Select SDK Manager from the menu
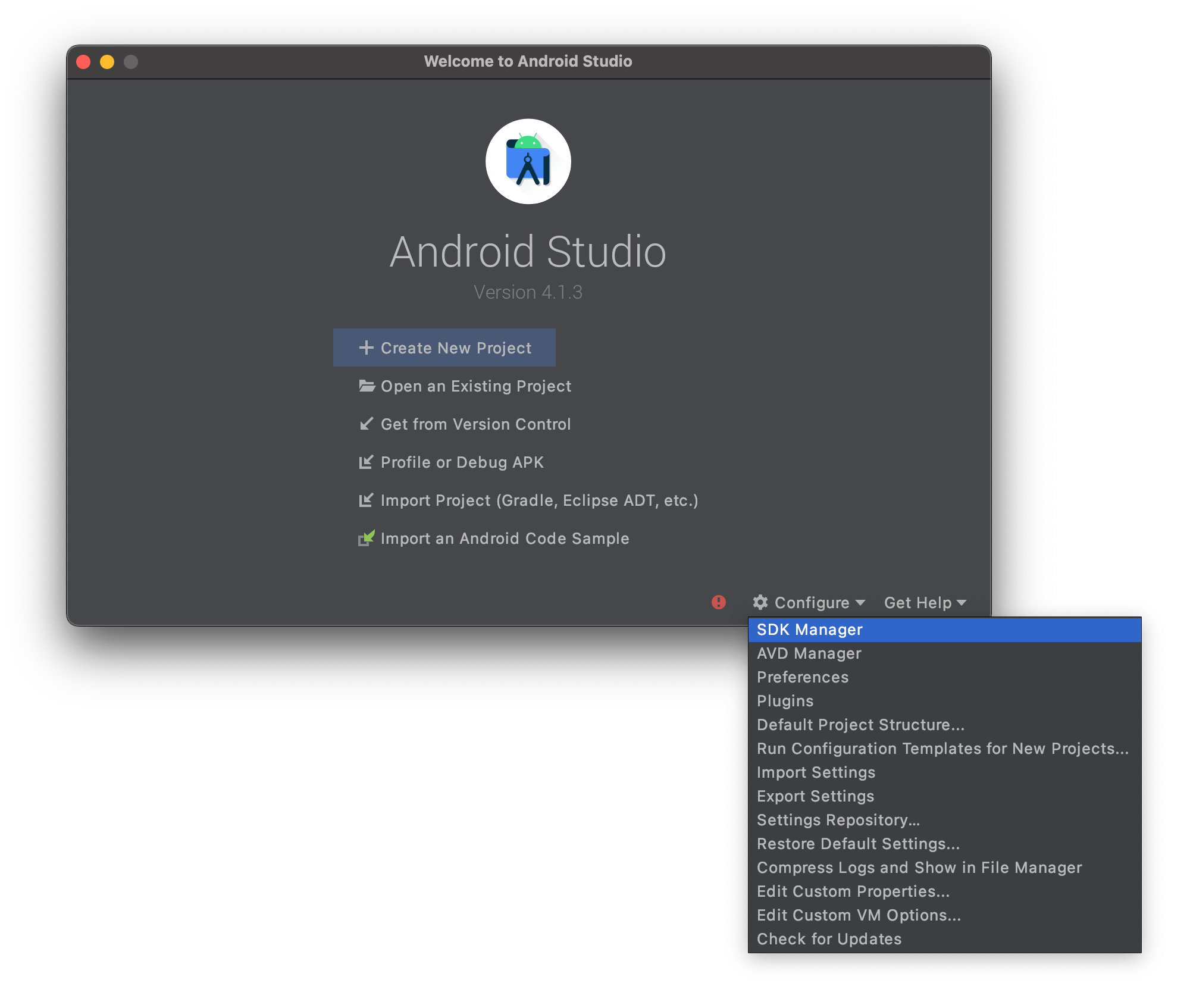 point(809,630)
